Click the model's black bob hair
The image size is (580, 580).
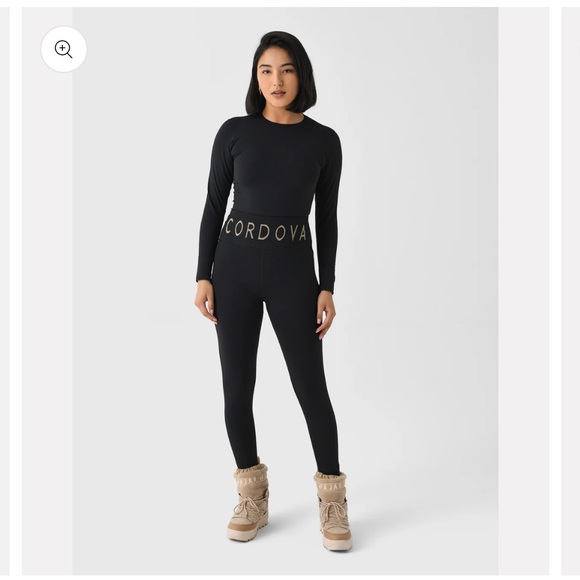point(281,70)
